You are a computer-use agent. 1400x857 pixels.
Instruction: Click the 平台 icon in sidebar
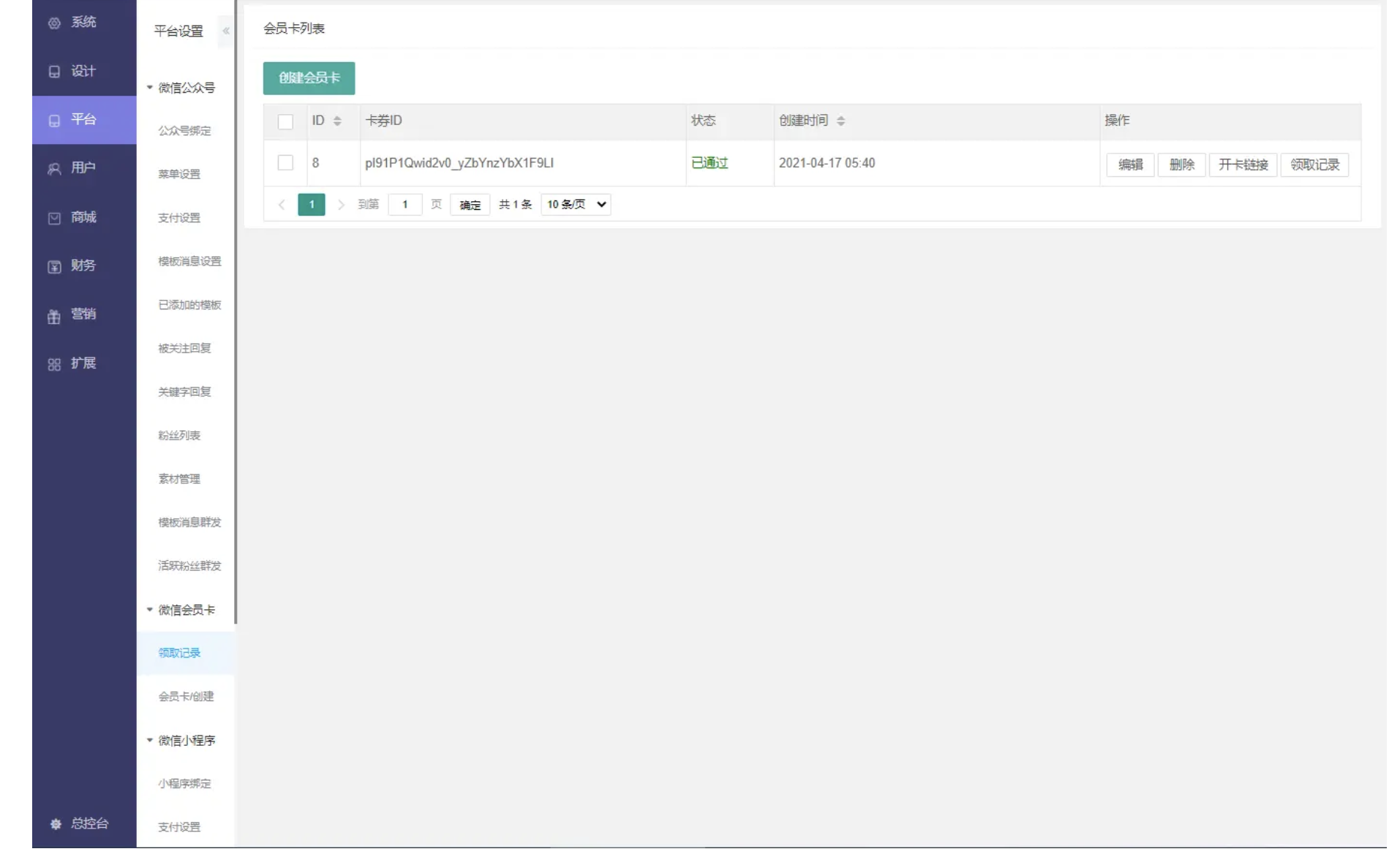coord(54,121)
